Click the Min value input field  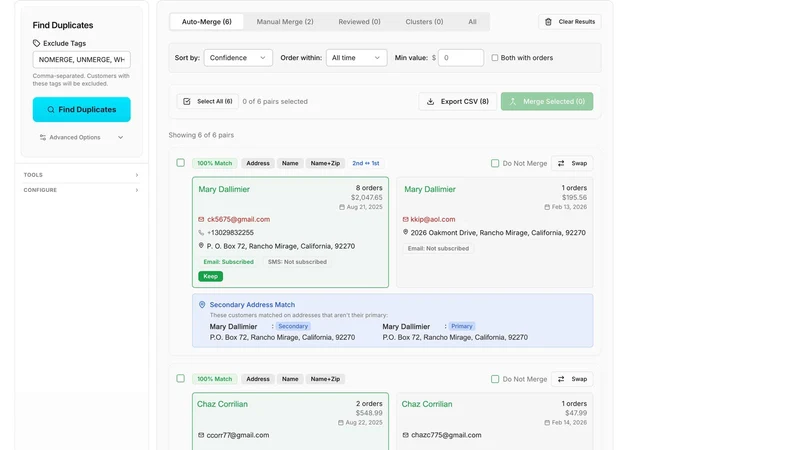coord(461,58)
